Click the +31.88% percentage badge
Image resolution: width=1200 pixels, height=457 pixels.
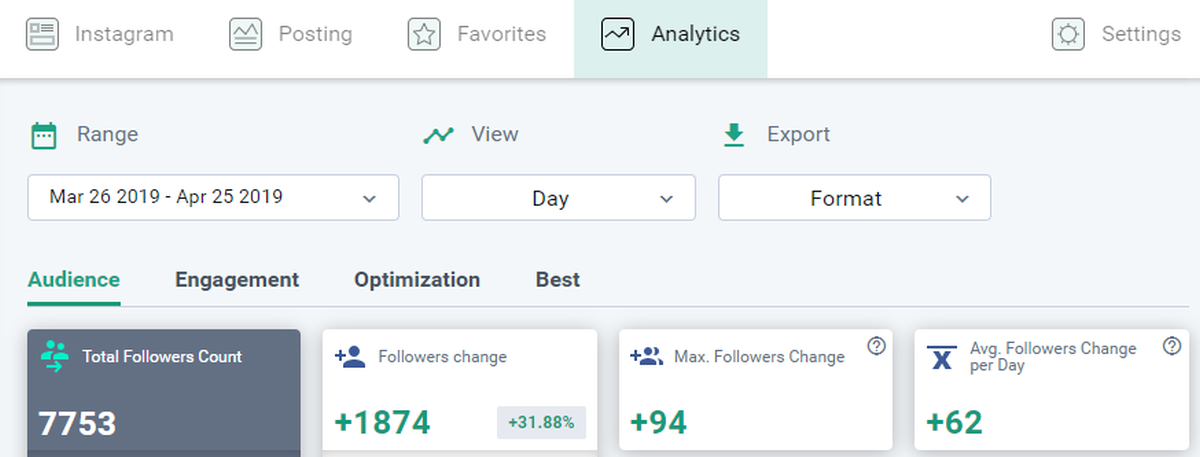tap(541, 423)
